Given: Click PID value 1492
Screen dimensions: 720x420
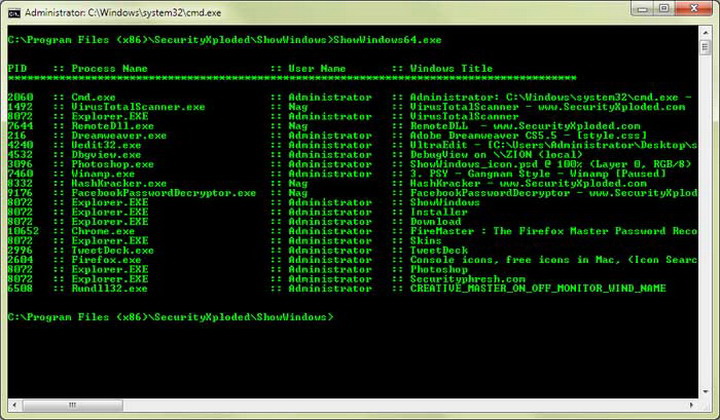Looking at the screenshot, I should tap(21, 107).
